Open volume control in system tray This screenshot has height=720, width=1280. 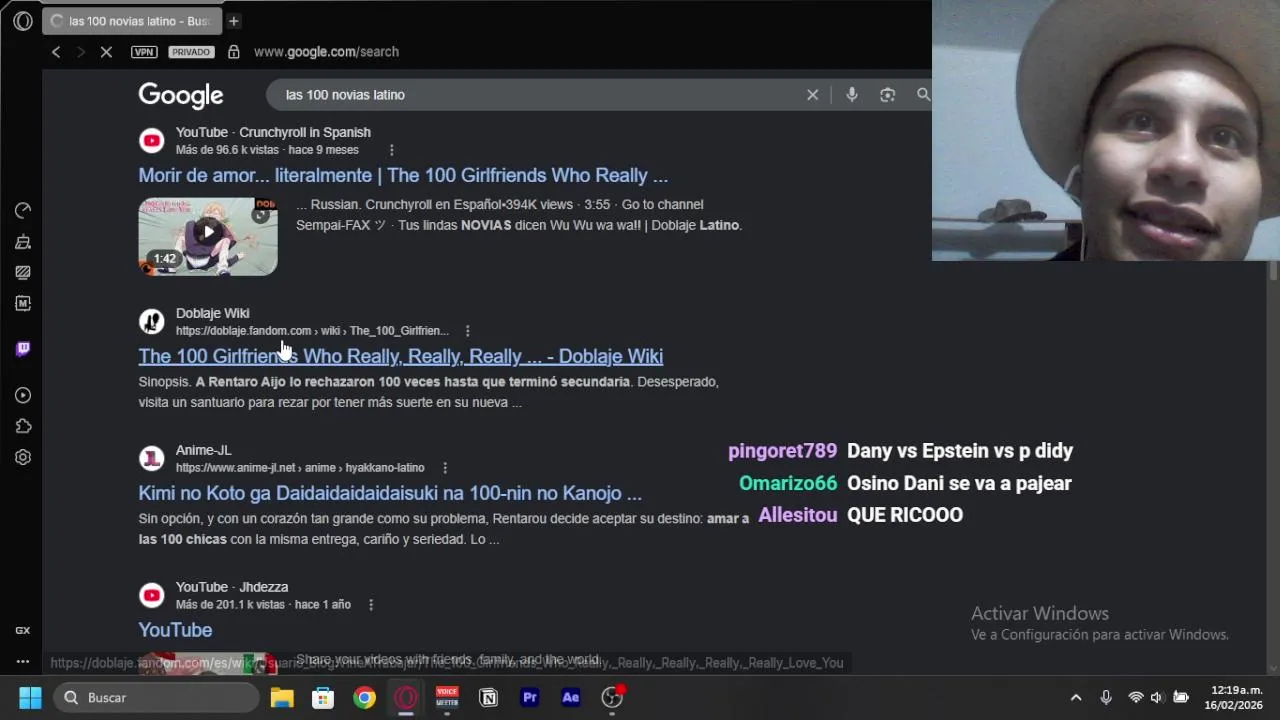tap(1157, 698)
